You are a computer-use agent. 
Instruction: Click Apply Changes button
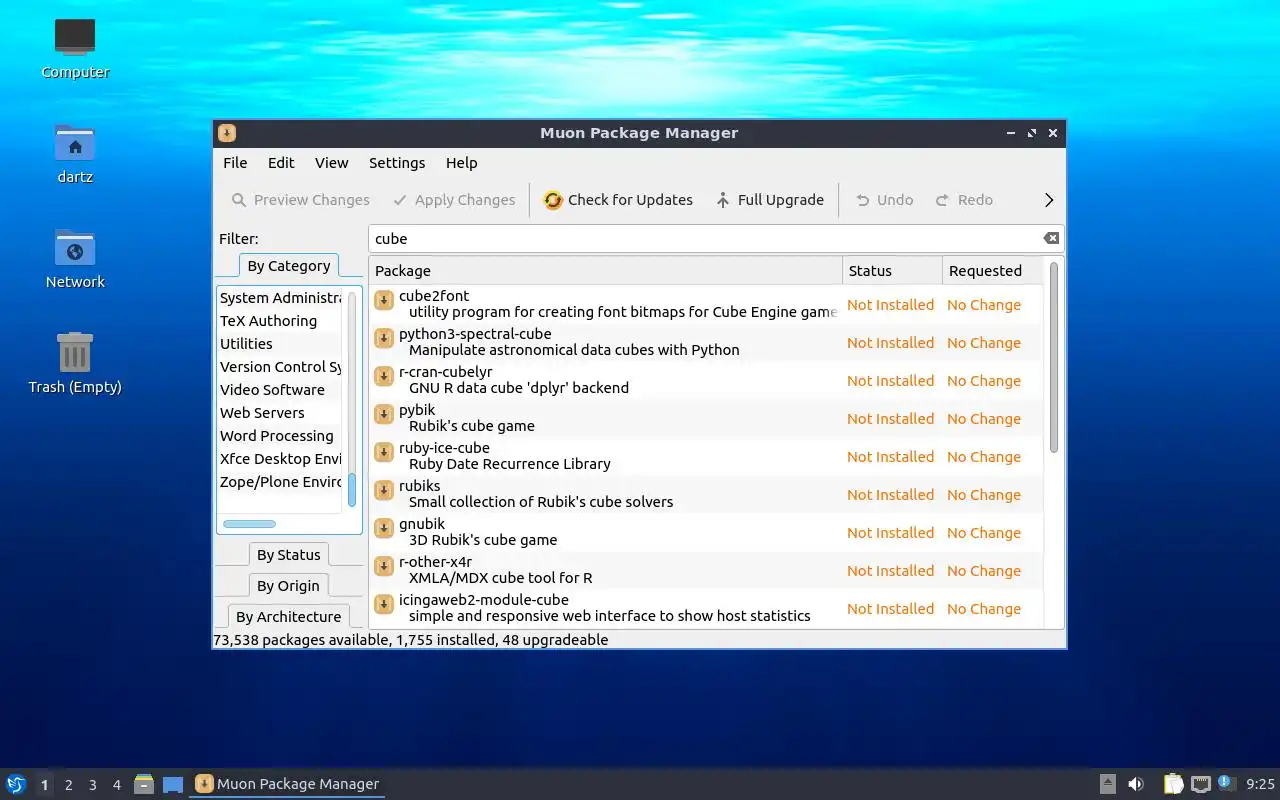coord(454,200)
